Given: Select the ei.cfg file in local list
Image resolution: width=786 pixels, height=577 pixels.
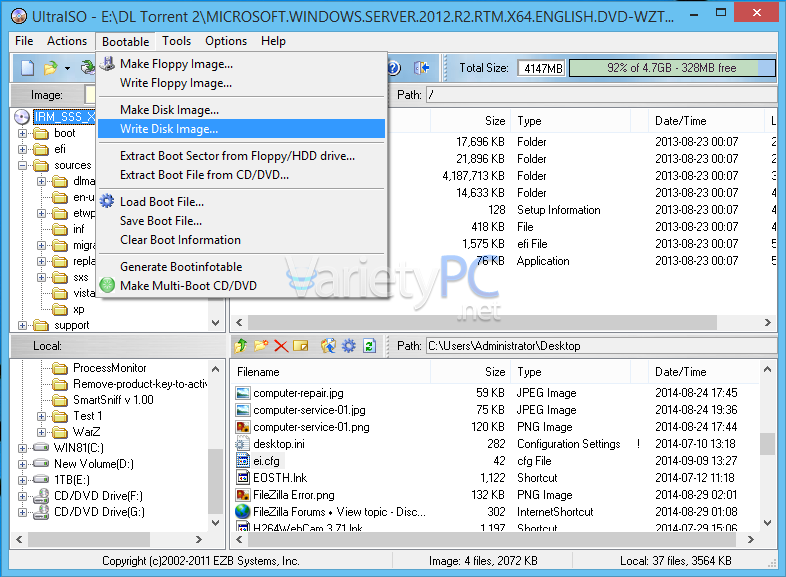Looking at the screenshot, I should point(266,460).
